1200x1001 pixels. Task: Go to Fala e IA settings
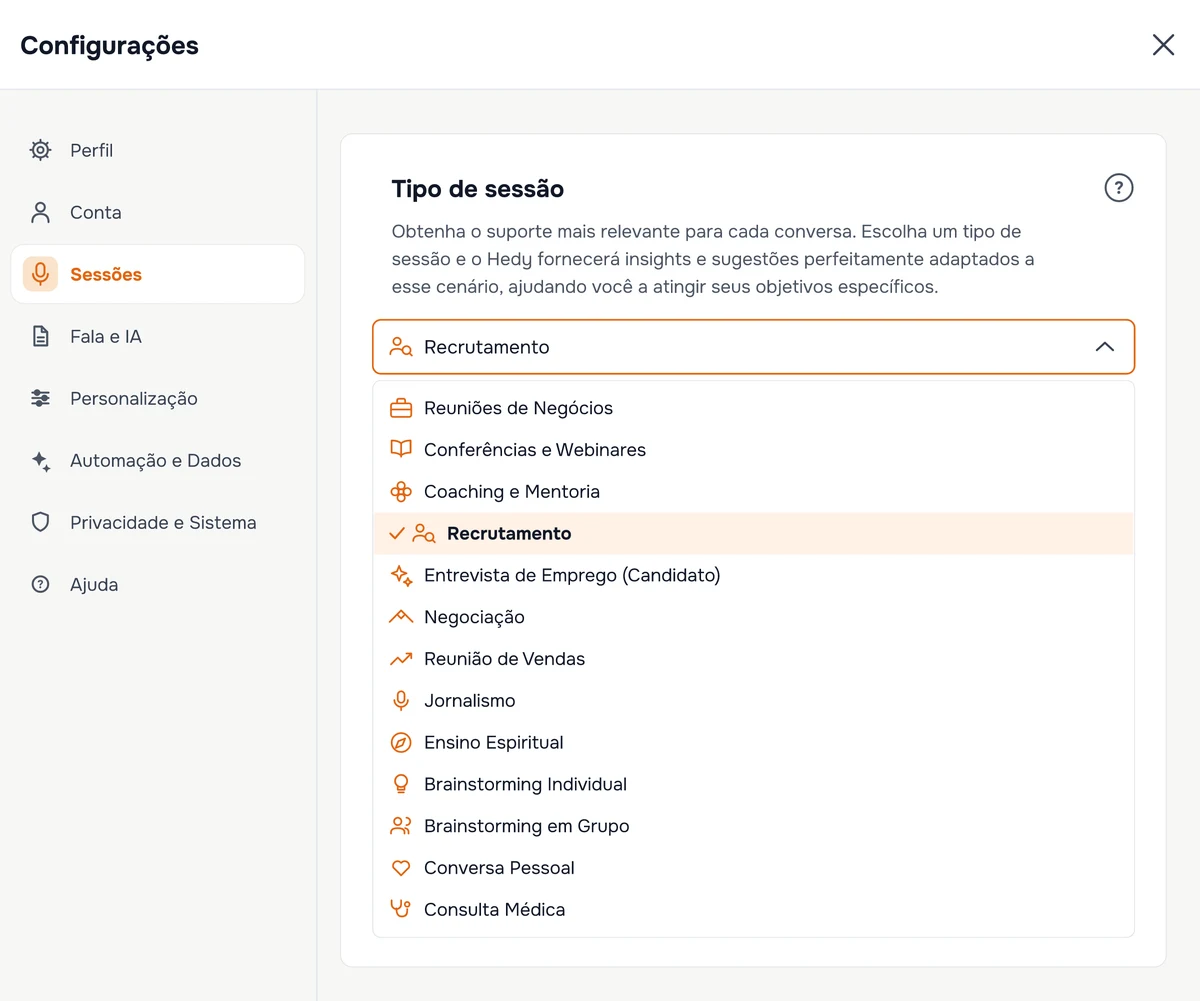click(158, 336)
